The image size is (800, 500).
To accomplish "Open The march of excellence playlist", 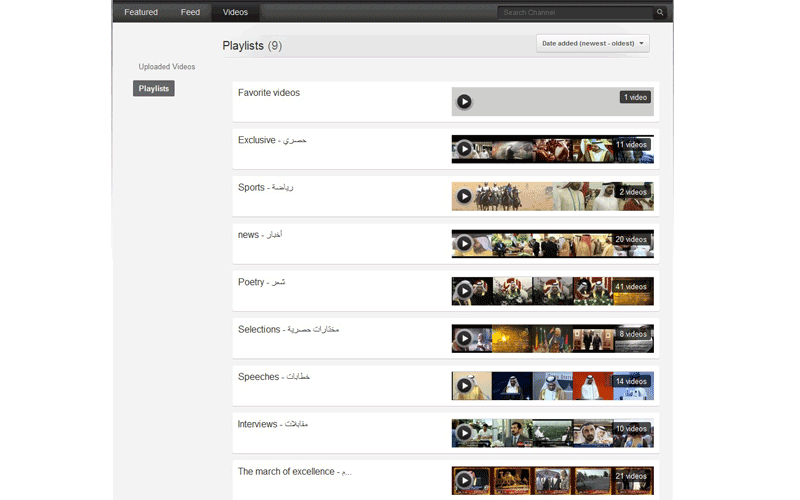I will [x=286, y=471].
